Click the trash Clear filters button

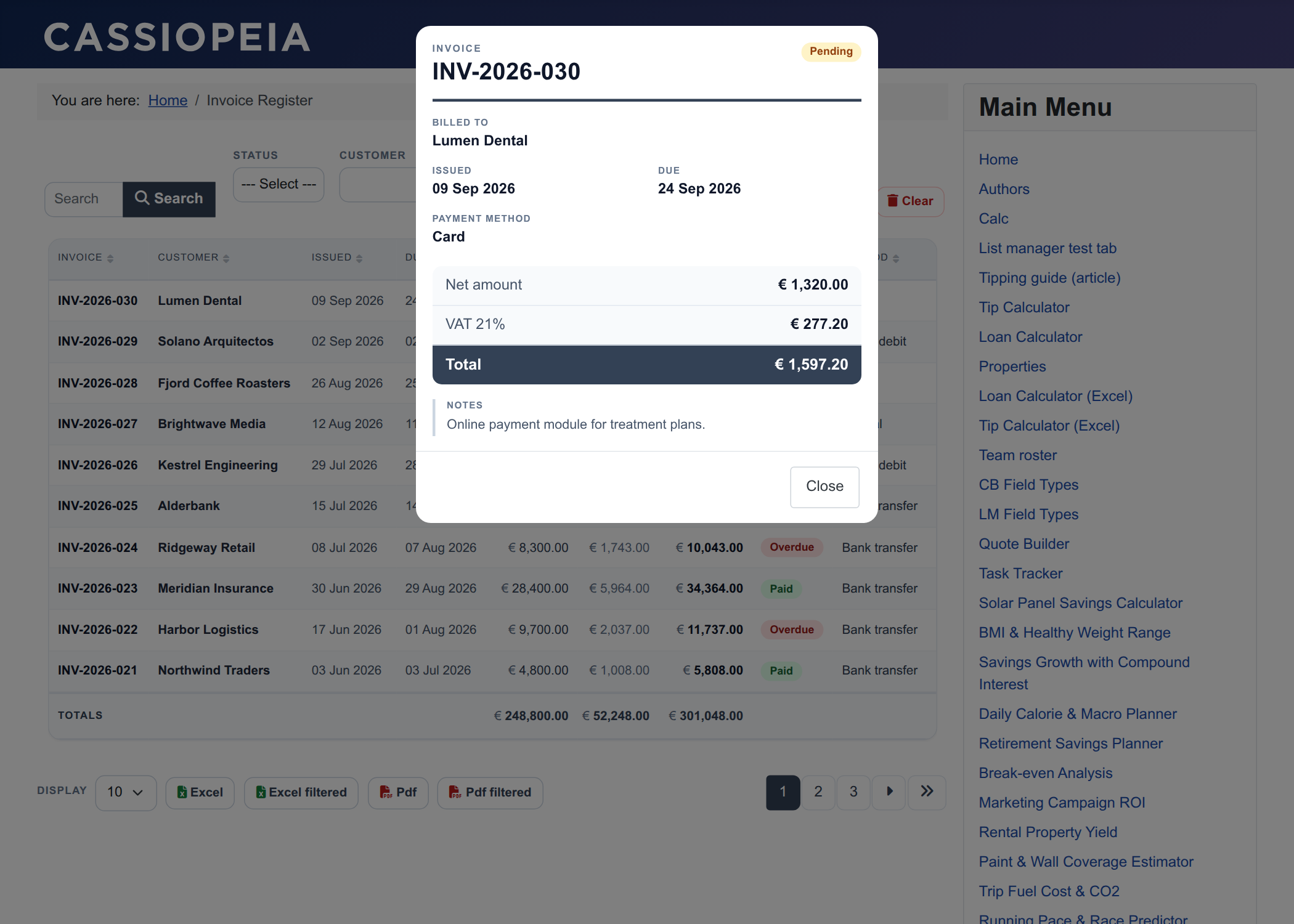pos(910,201)
